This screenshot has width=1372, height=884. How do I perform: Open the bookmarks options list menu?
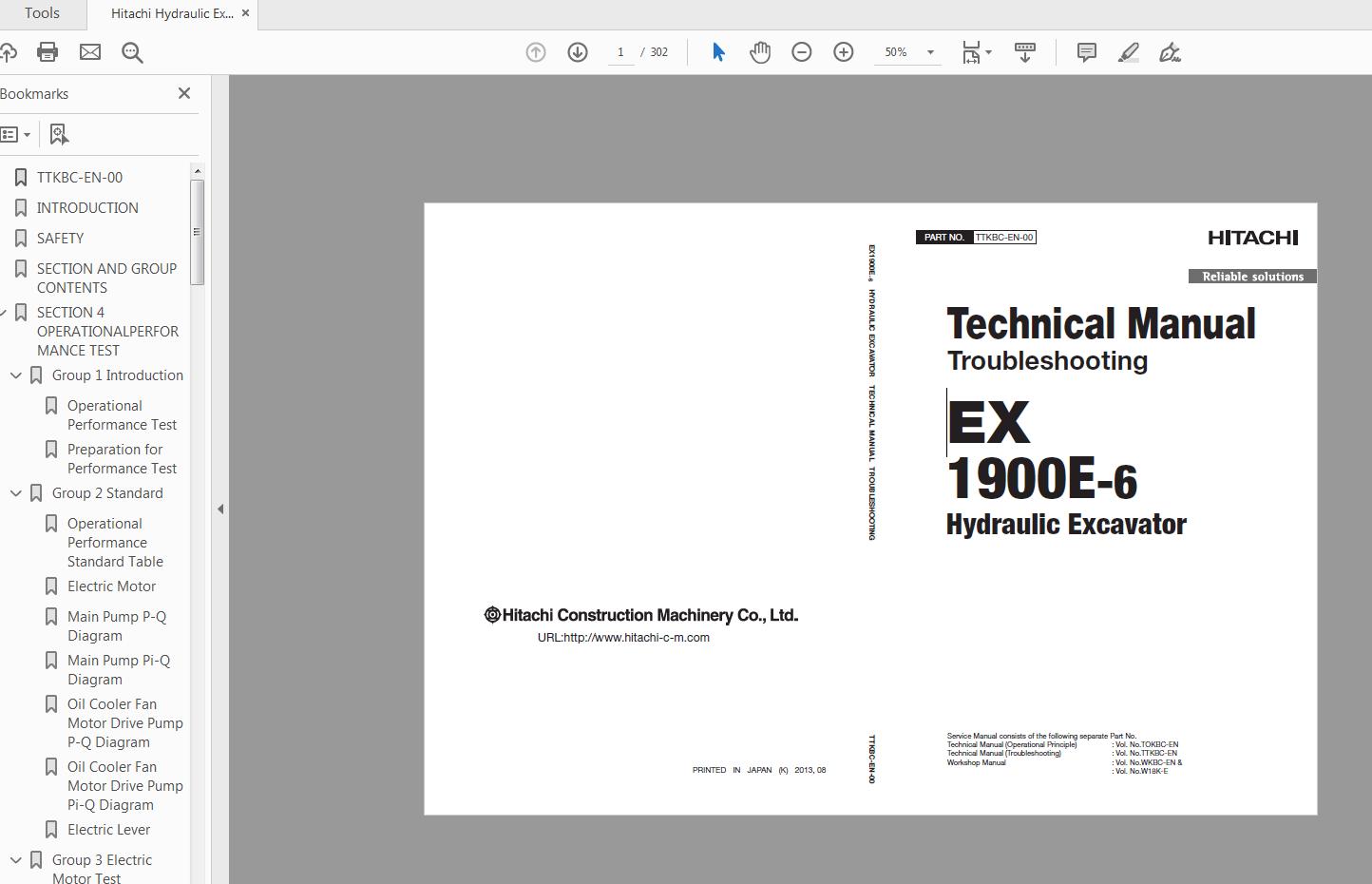[x=15, y=134]
